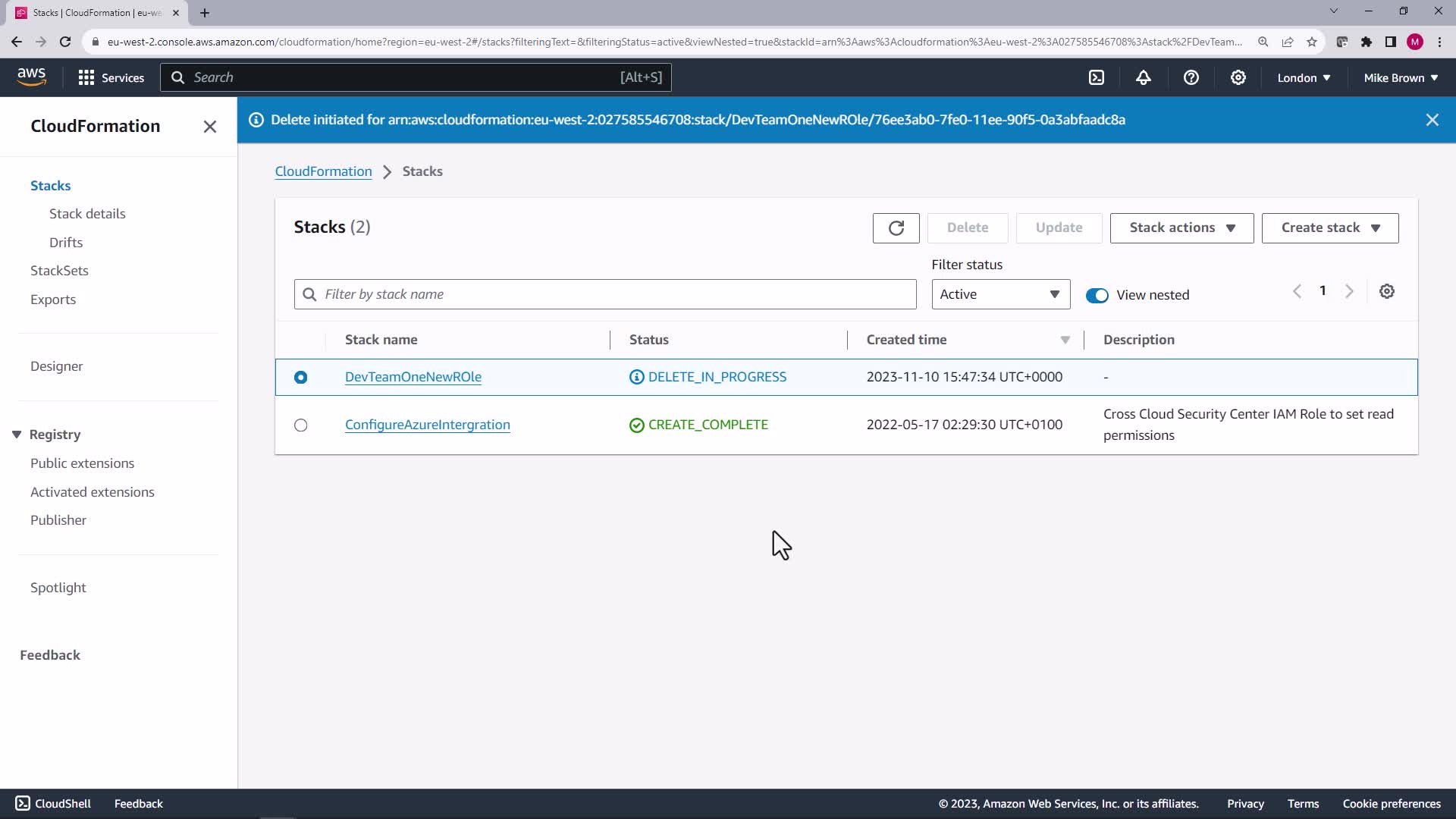Click the refresh stacks icon button
Image resolution: width=1456 pixels, height=819 pixels.
pyautogui.click(x=896, y=228)
